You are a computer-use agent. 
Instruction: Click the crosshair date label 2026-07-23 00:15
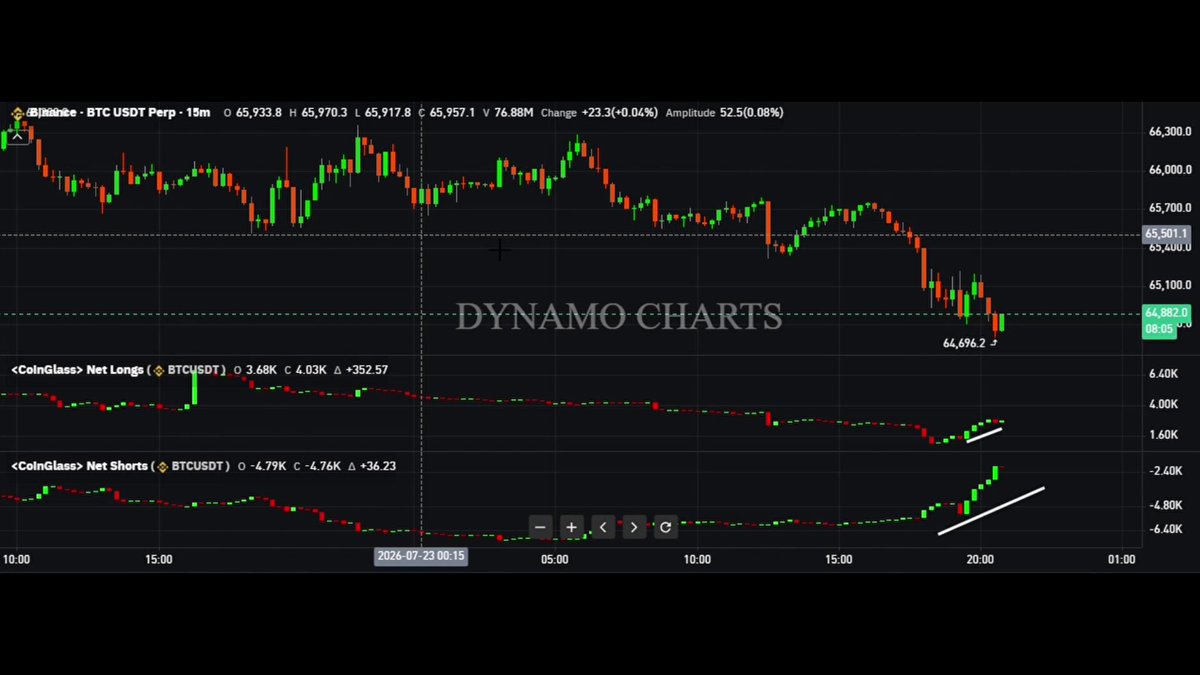[x=420, y=557]
